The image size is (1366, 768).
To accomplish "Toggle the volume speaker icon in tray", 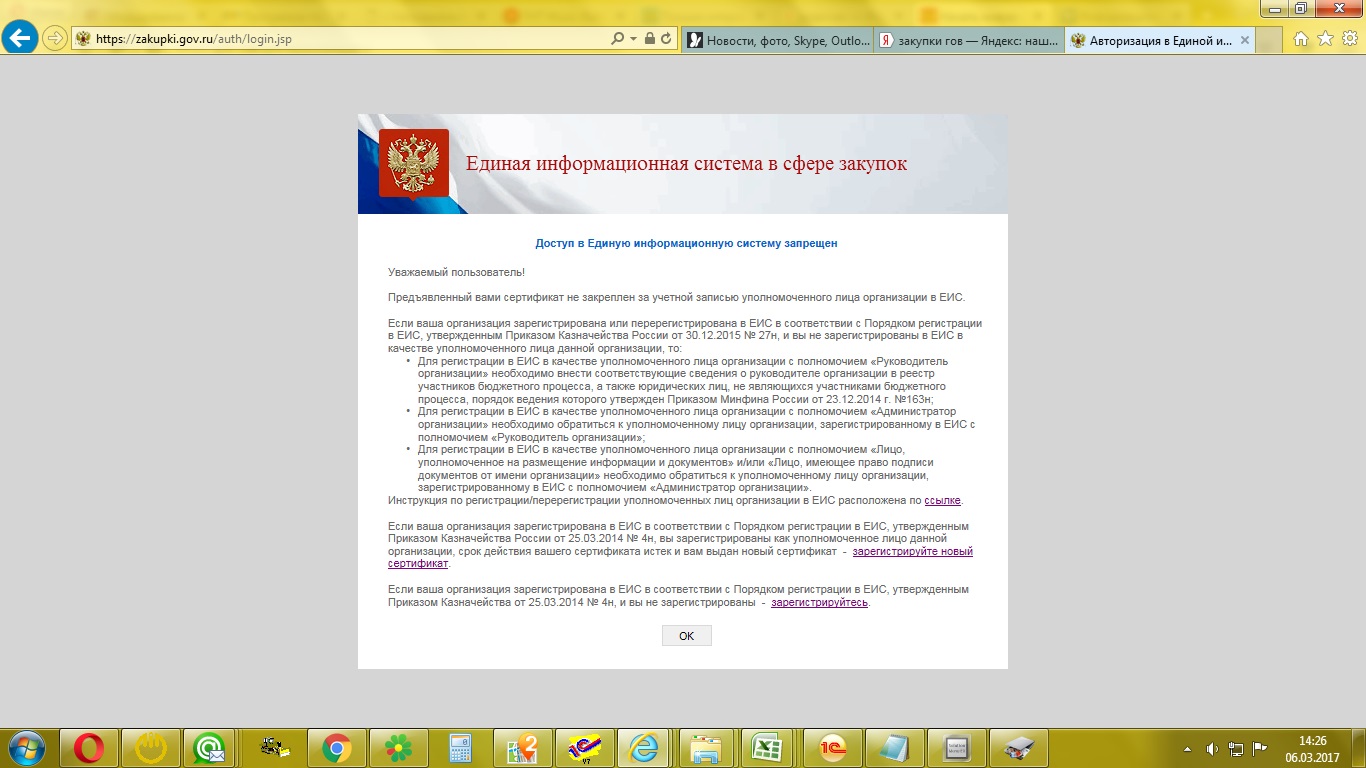I will point(1212,748).
